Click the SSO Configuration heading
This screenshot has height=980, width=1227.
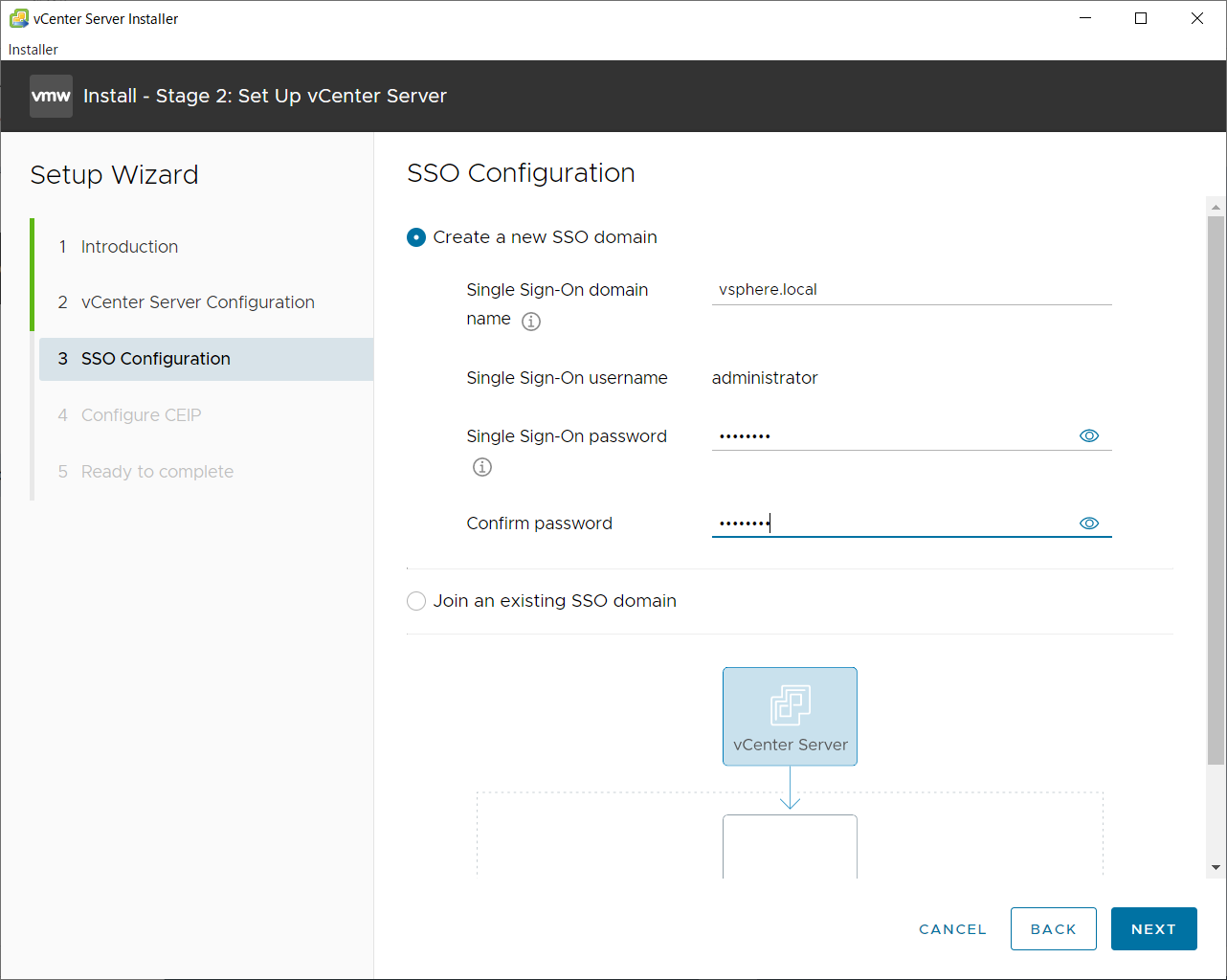[521, 173]
